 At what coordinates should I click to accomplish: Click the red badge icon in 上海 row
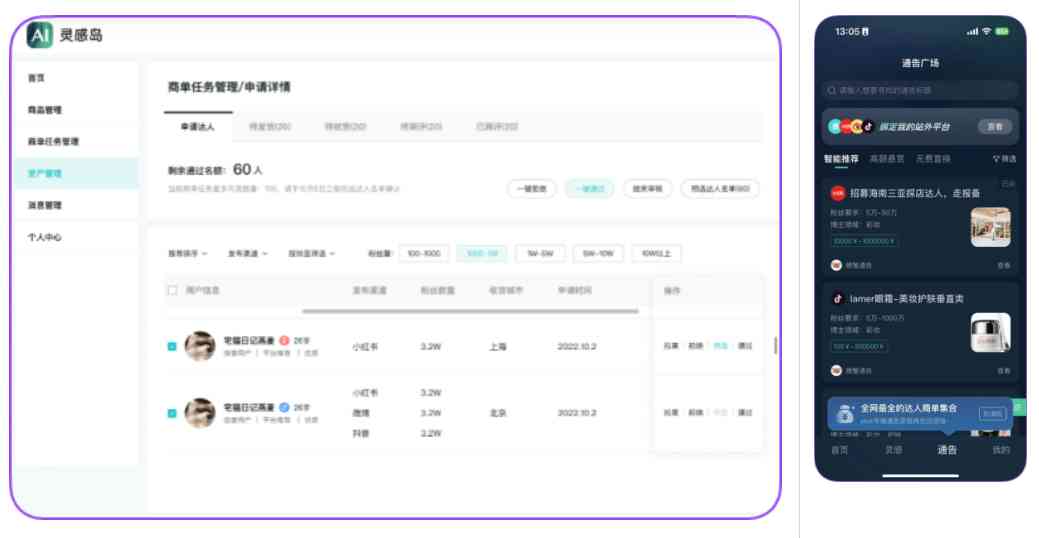pyautogui.click(x=284, y=341)
